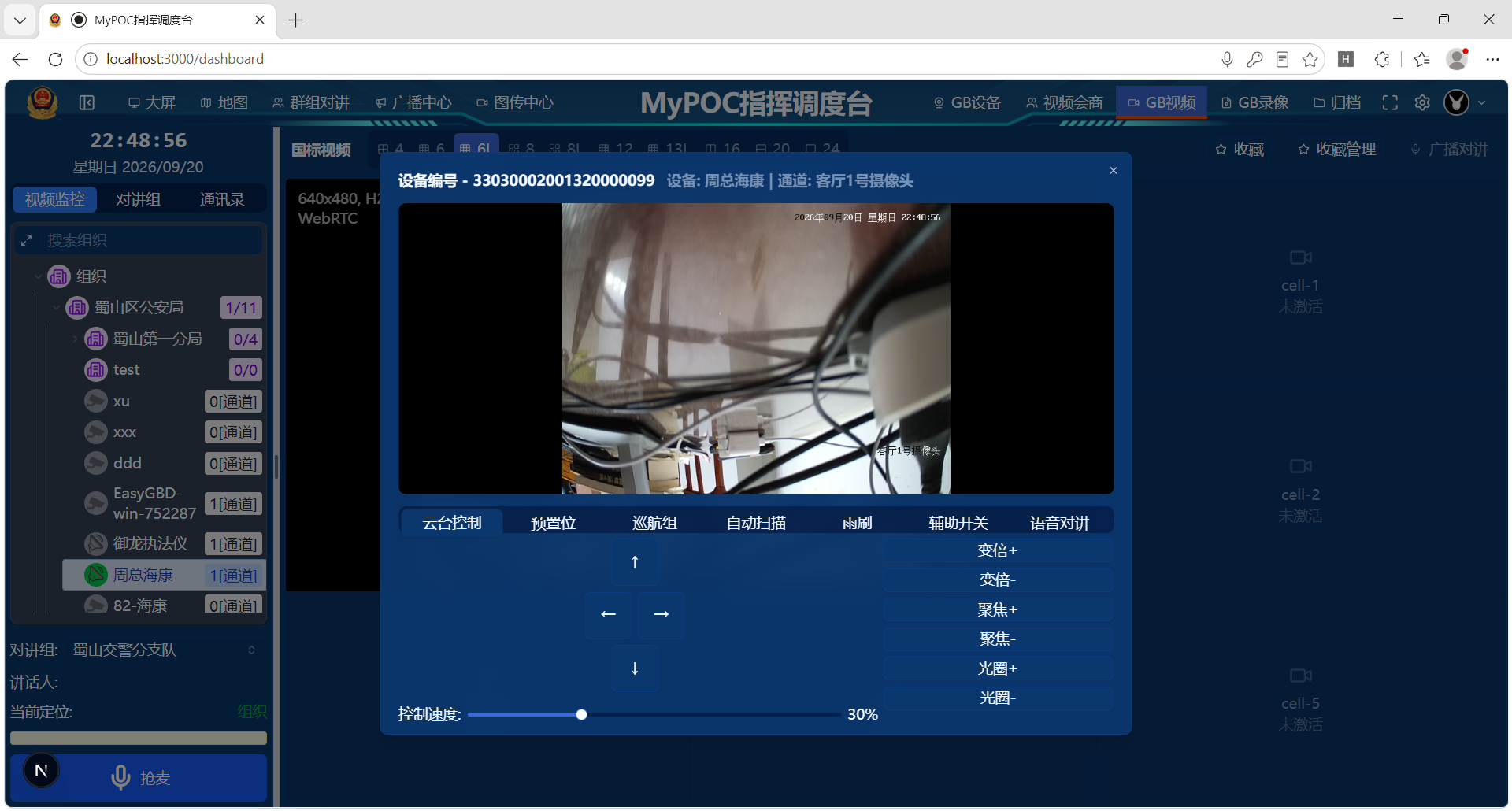The width and height of the screenshot is (1512, 811).
Task: Open the 视频会商 menu item
Action: point(1065,102)
